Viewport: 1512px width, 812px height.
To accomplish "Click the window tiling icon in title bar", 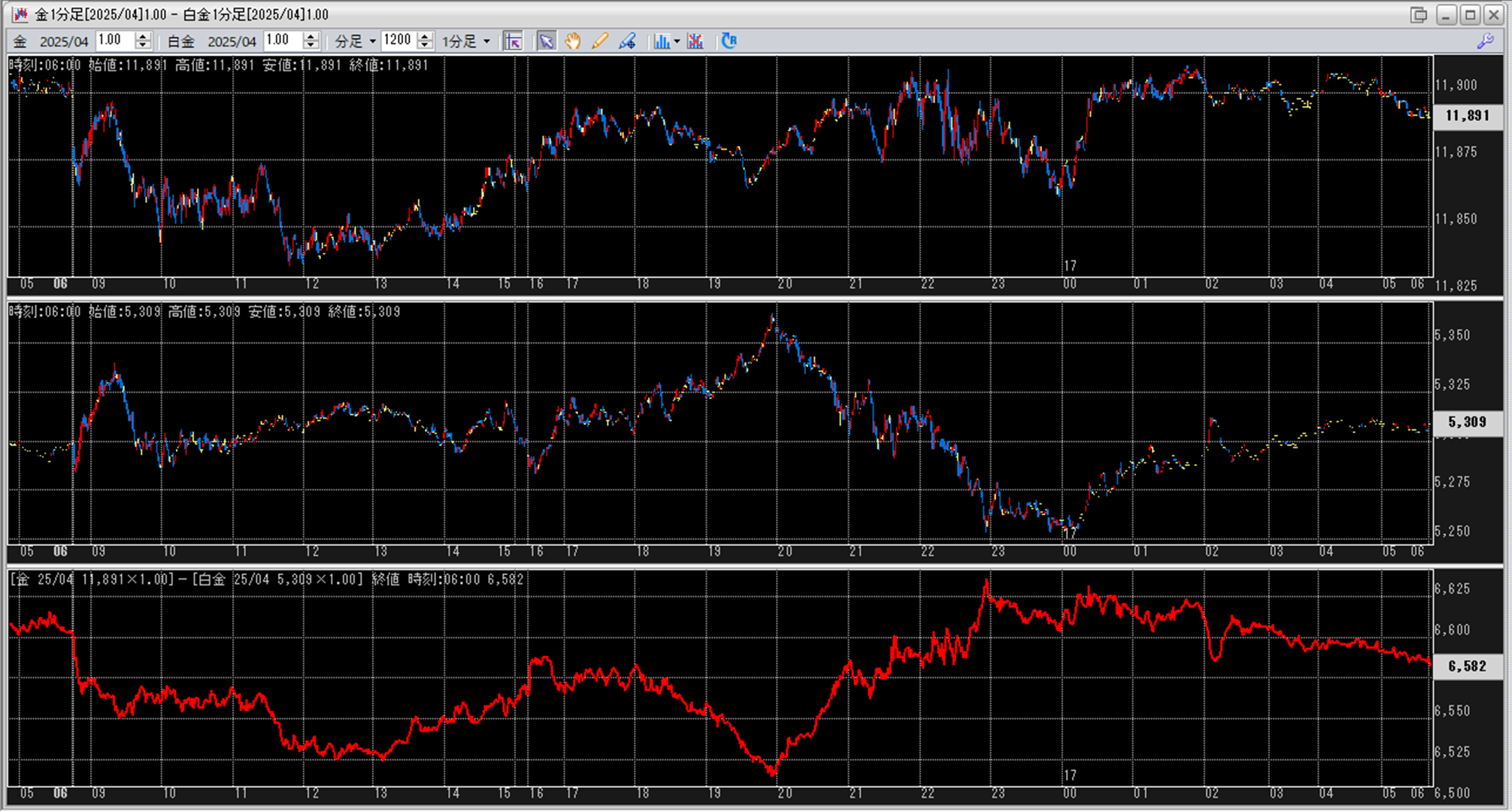I will (1418, 15).
